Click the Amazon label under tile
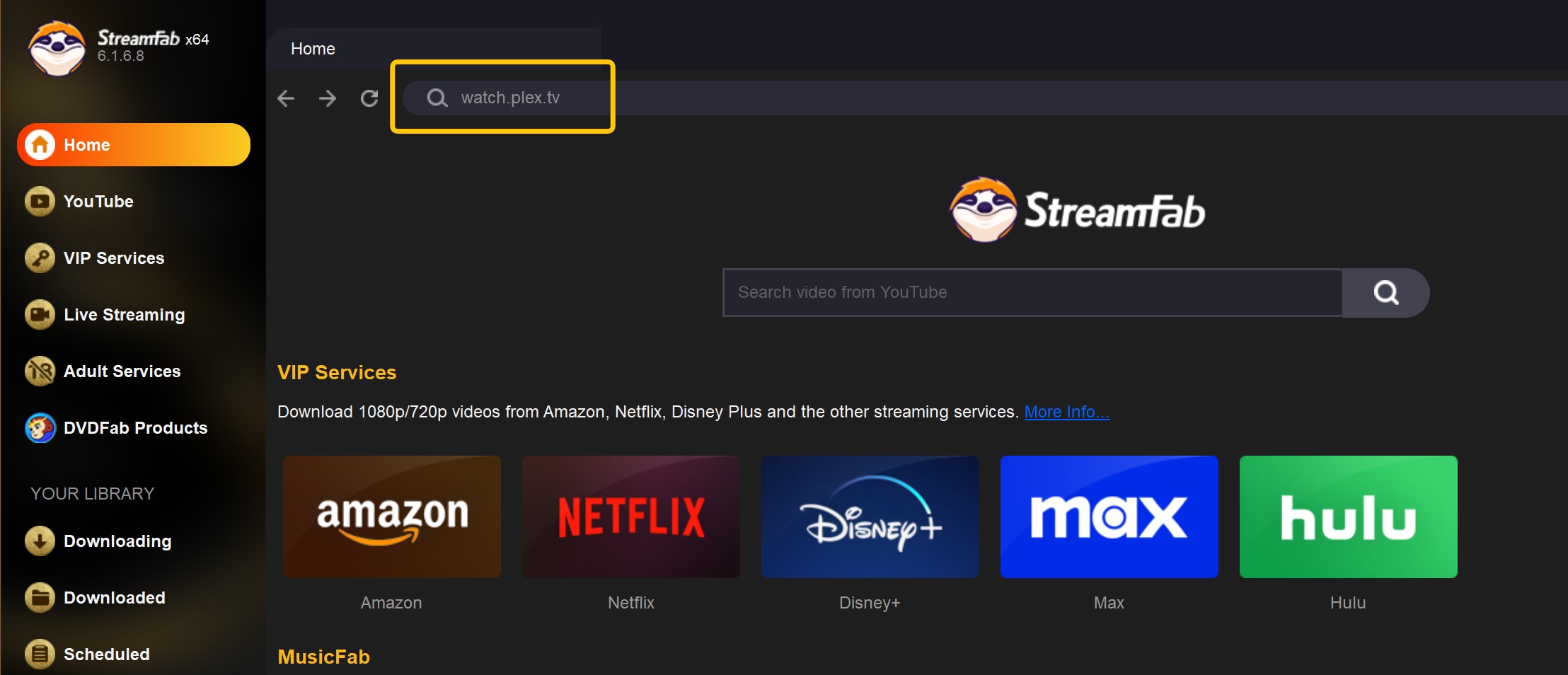 [391, 603]
